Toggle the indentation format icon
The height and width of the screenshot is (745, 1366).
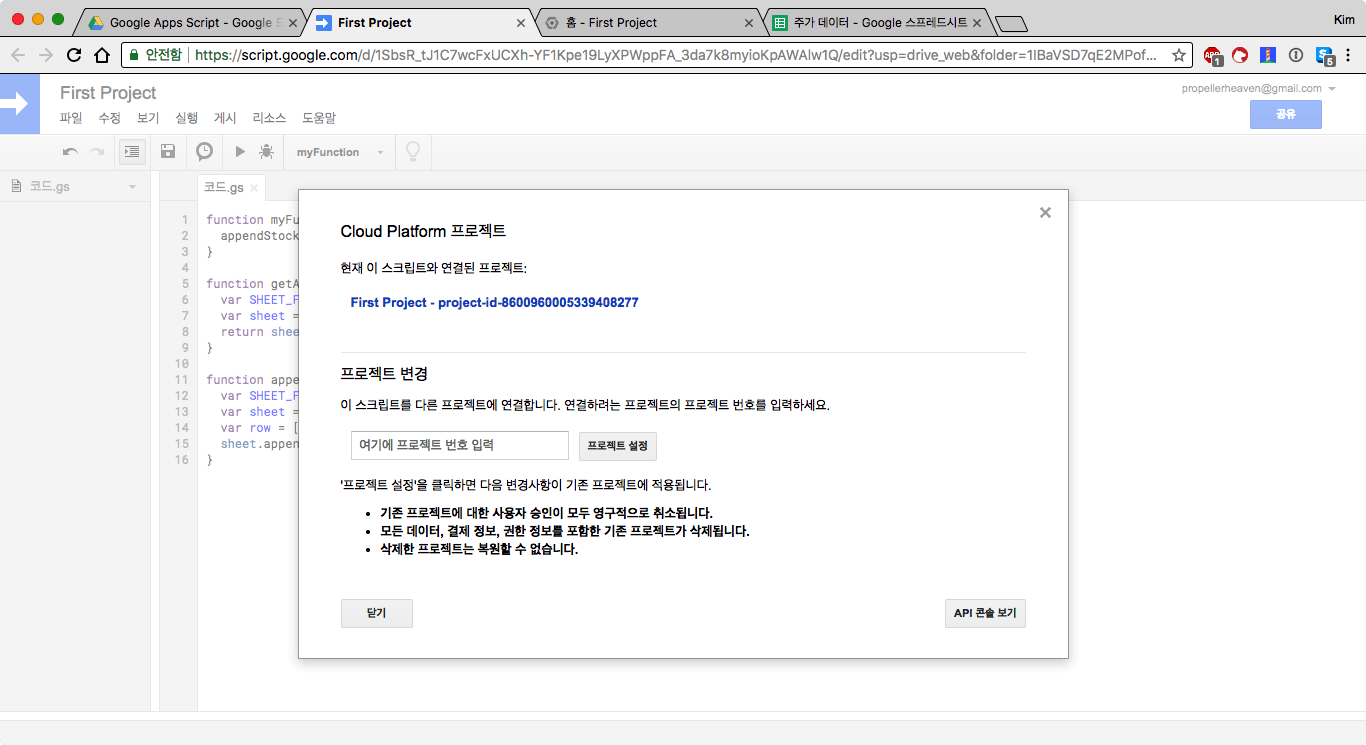132,151
